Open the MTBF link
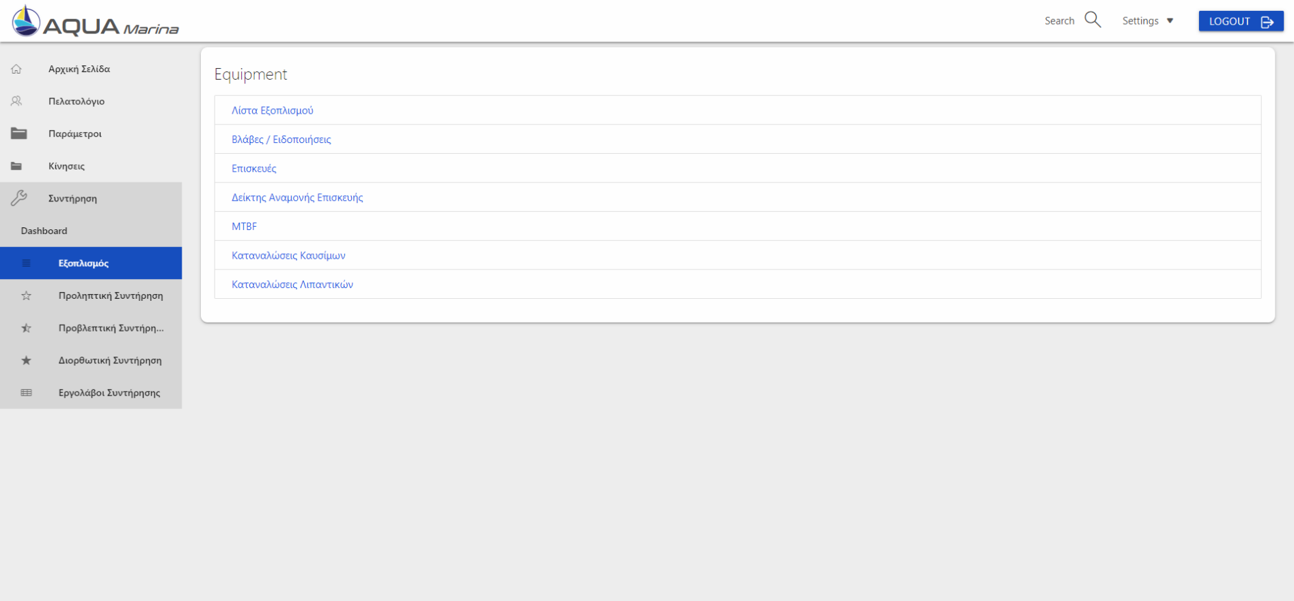The width and height of the screenshot is (1294, 601). coord(244,226)
